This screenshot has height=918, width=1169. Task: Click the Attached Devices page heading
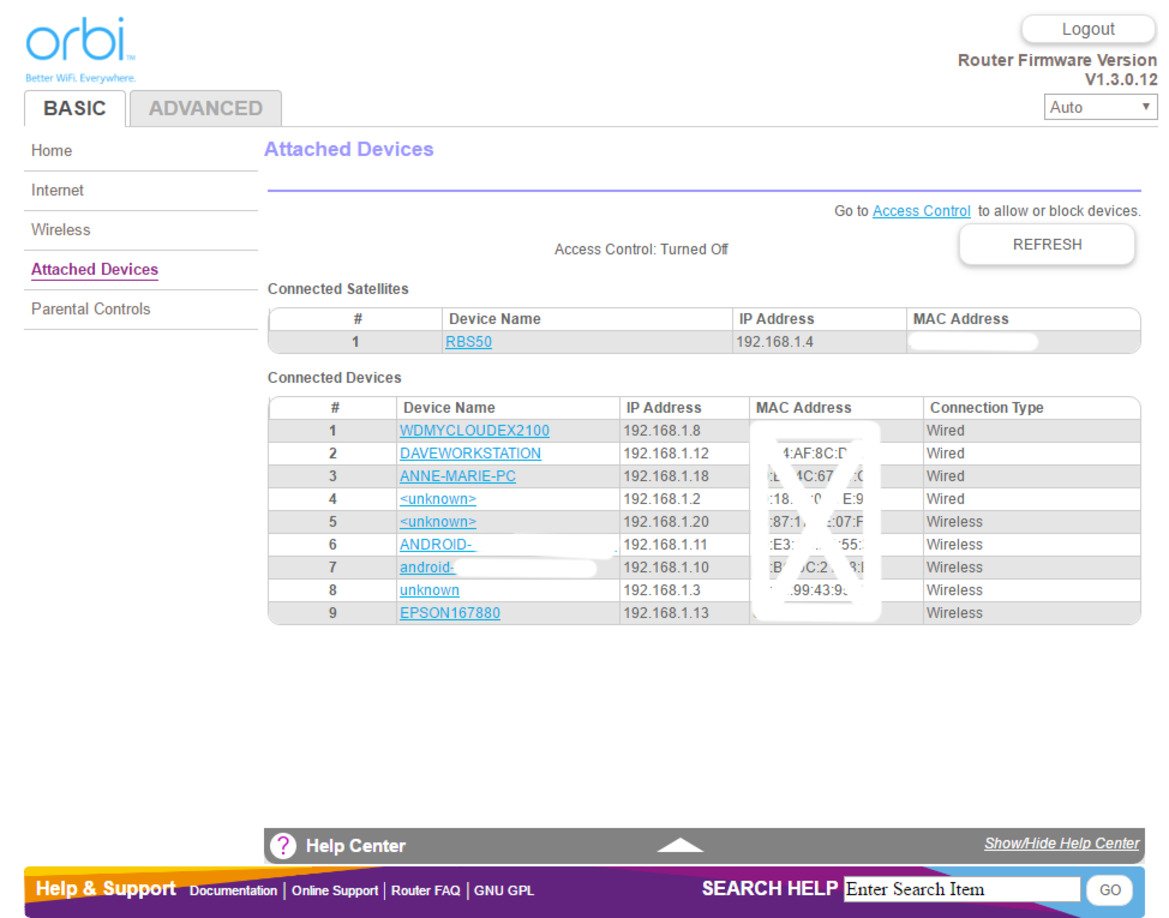[x=349, y=149]
